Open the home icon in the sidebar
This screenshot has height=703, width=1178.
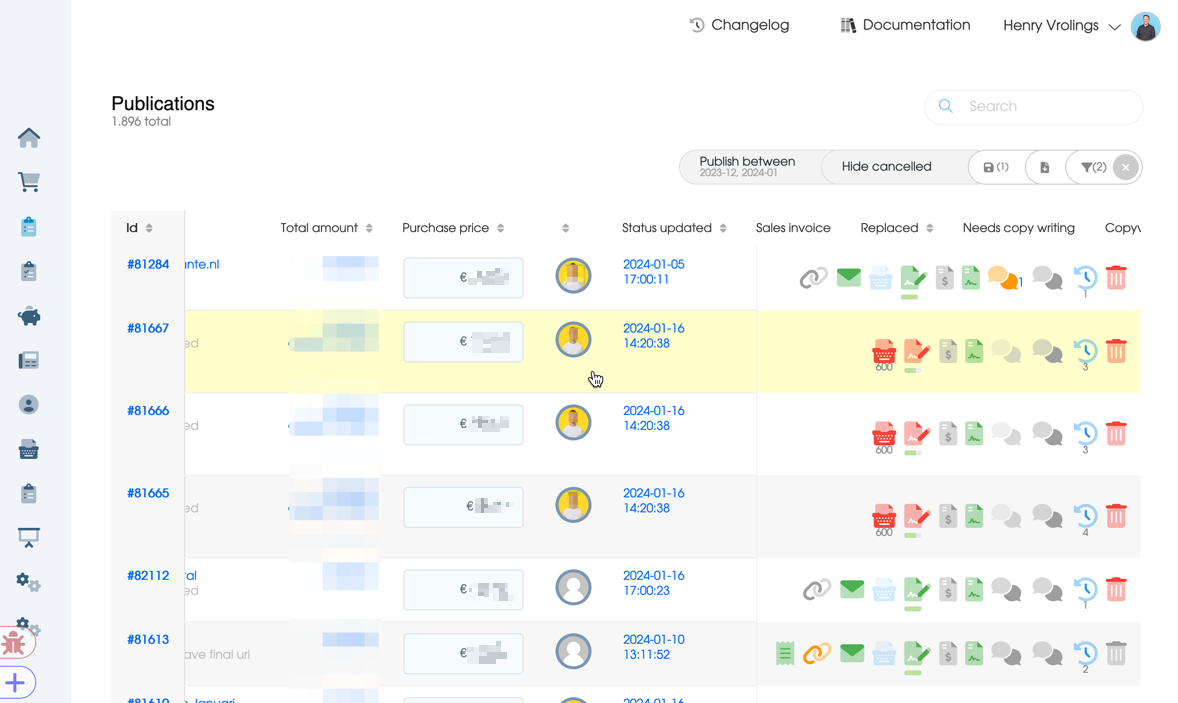click(29, 137)
